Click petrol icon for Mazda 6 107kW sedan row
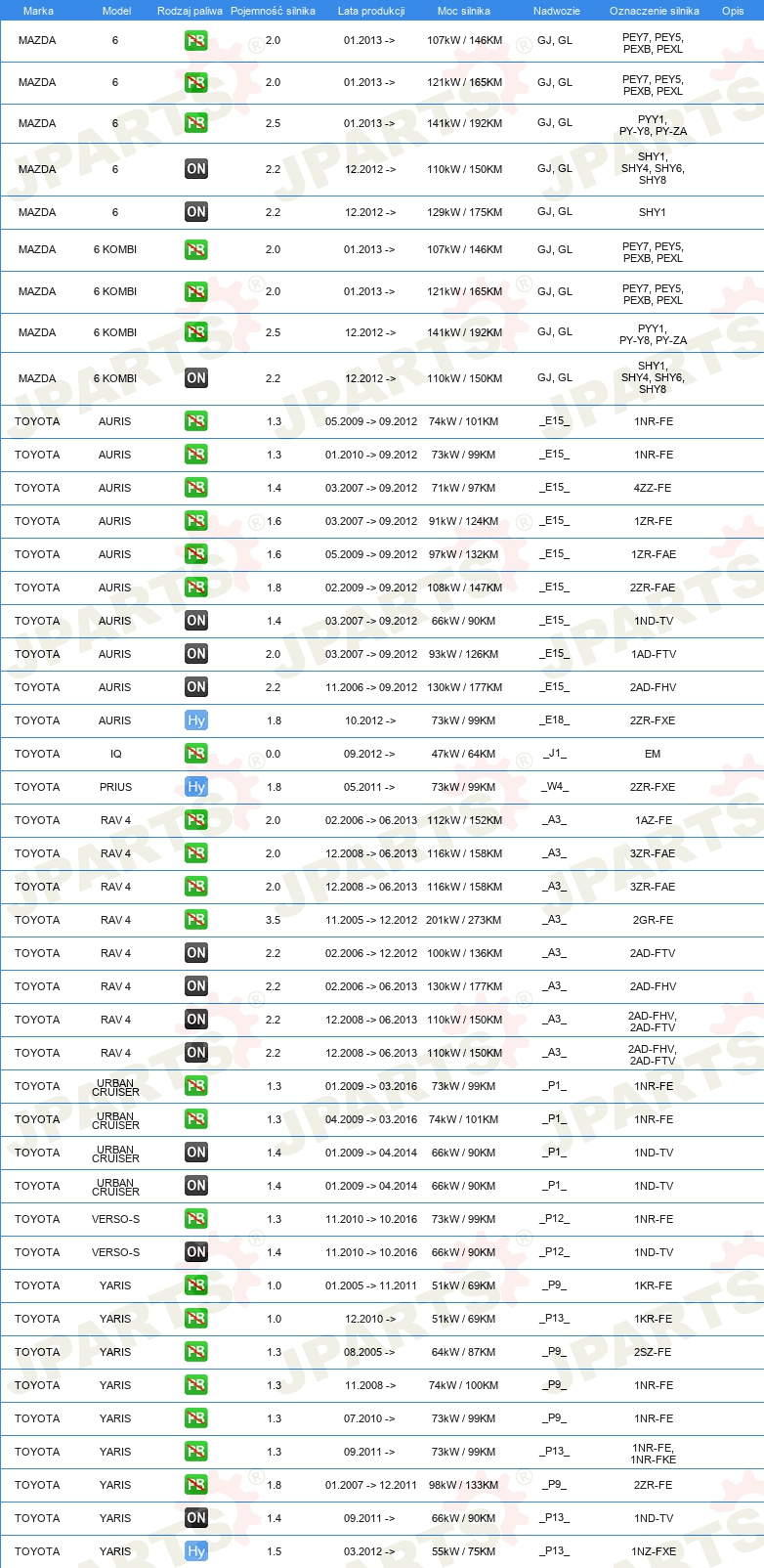This screenshot has width=764, height=1568. (196, 41)
